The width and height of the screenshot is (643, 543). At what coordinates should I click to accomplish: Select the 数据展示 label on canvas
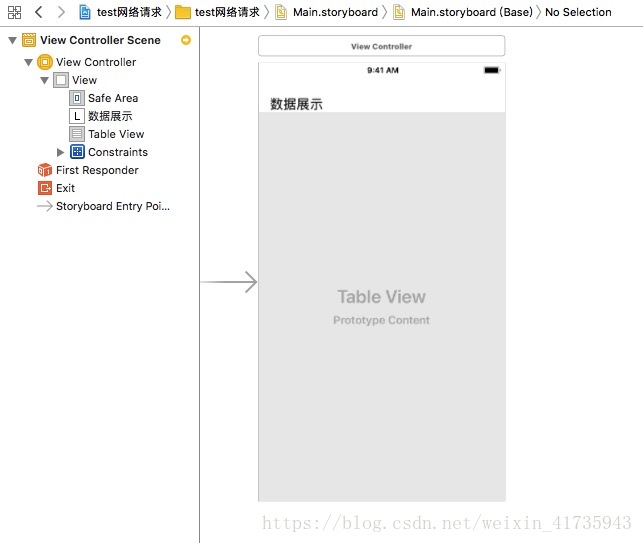(296, 104)
